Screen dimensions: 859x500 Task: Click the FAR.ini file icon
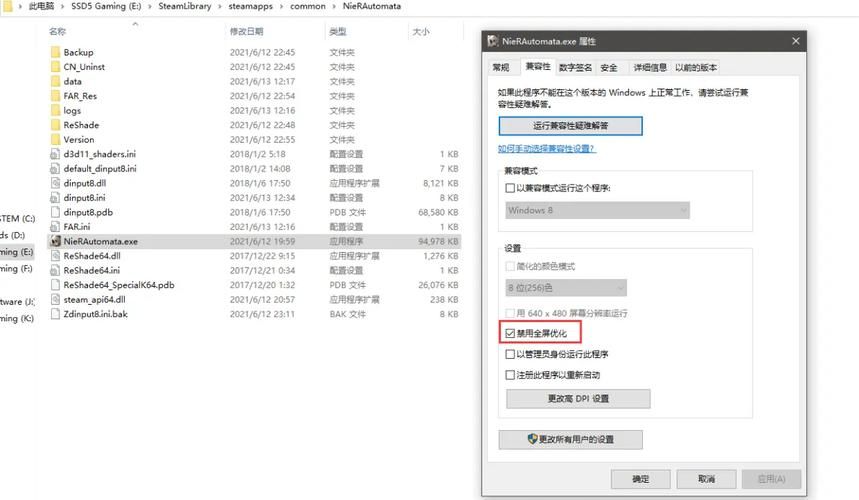[55, 226]
